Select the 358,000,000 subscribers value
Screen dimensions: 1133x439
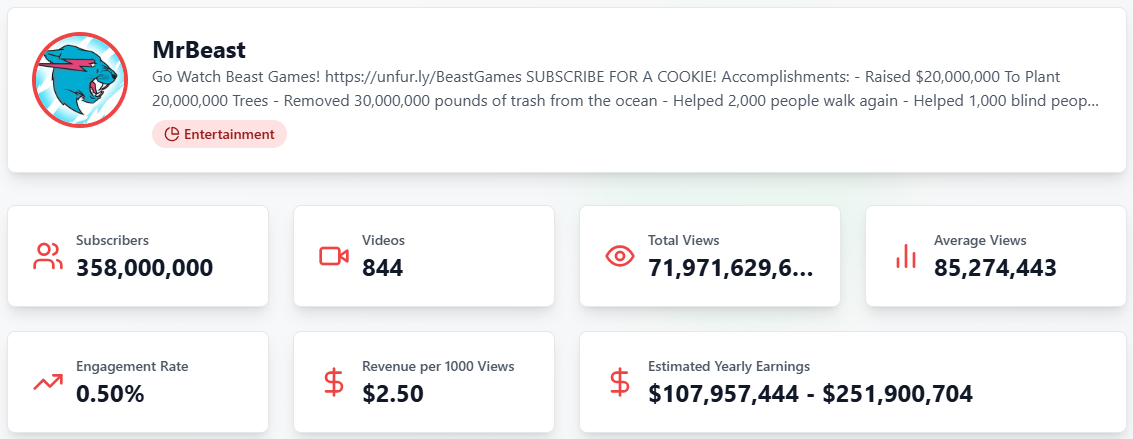click(x=145, y=268)
